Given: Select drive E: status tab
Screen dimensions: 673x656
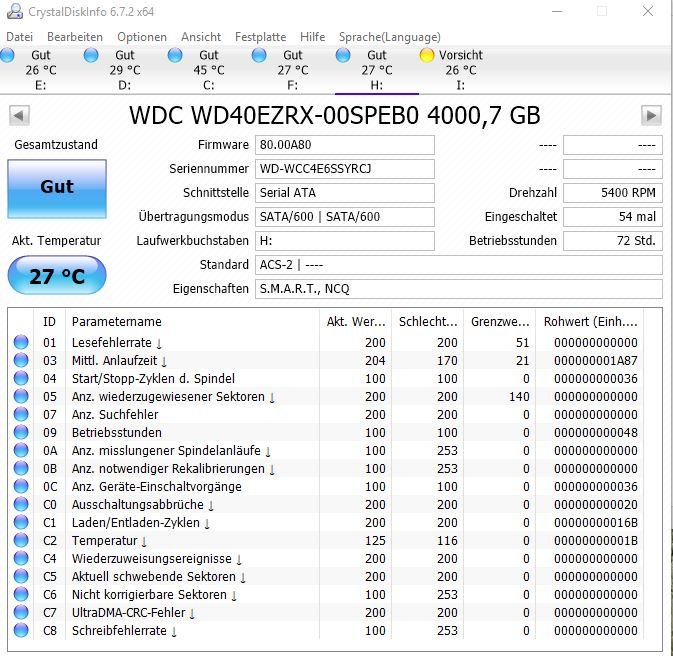Looking at the screenshot, I should click(x=41, y=70).
